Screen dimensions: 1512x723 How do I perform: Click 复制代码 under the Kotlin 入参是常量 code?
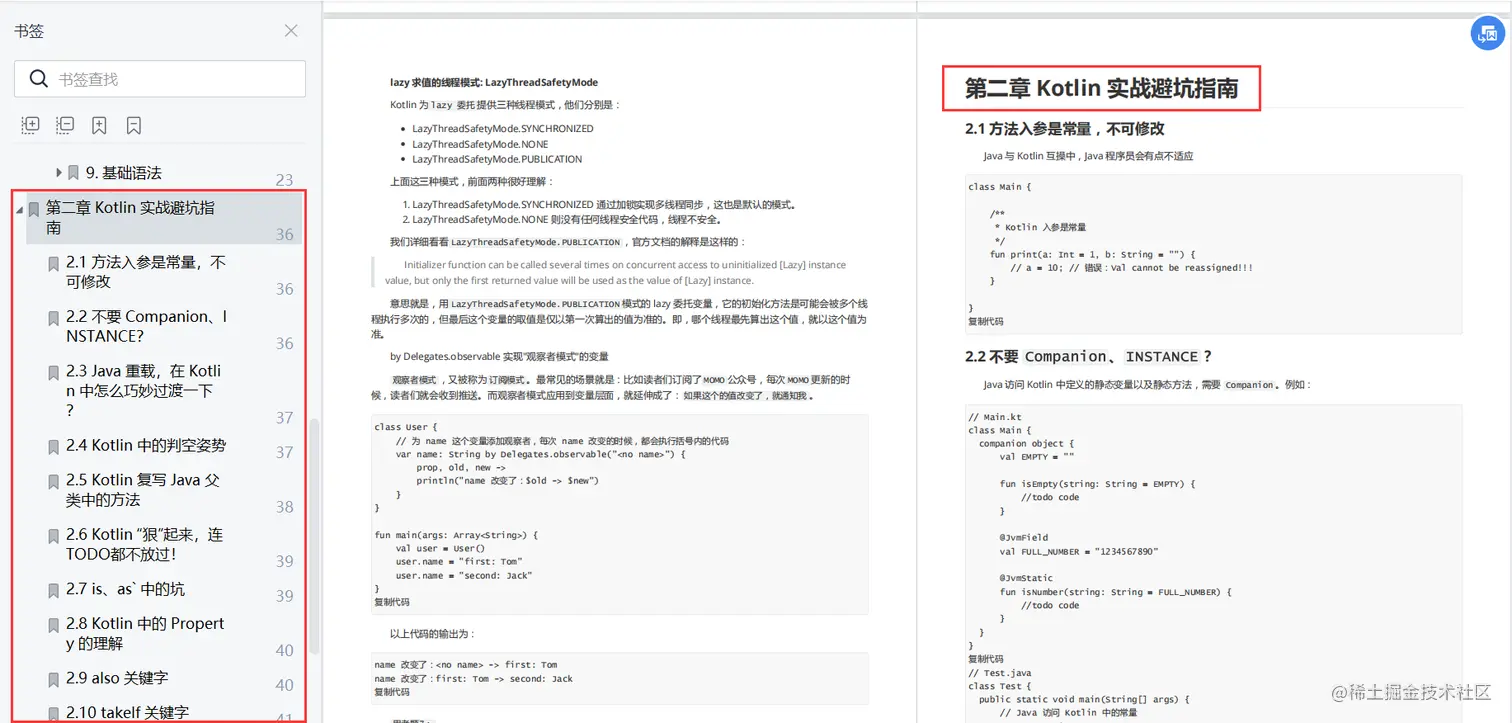click(x=986, y=322)
